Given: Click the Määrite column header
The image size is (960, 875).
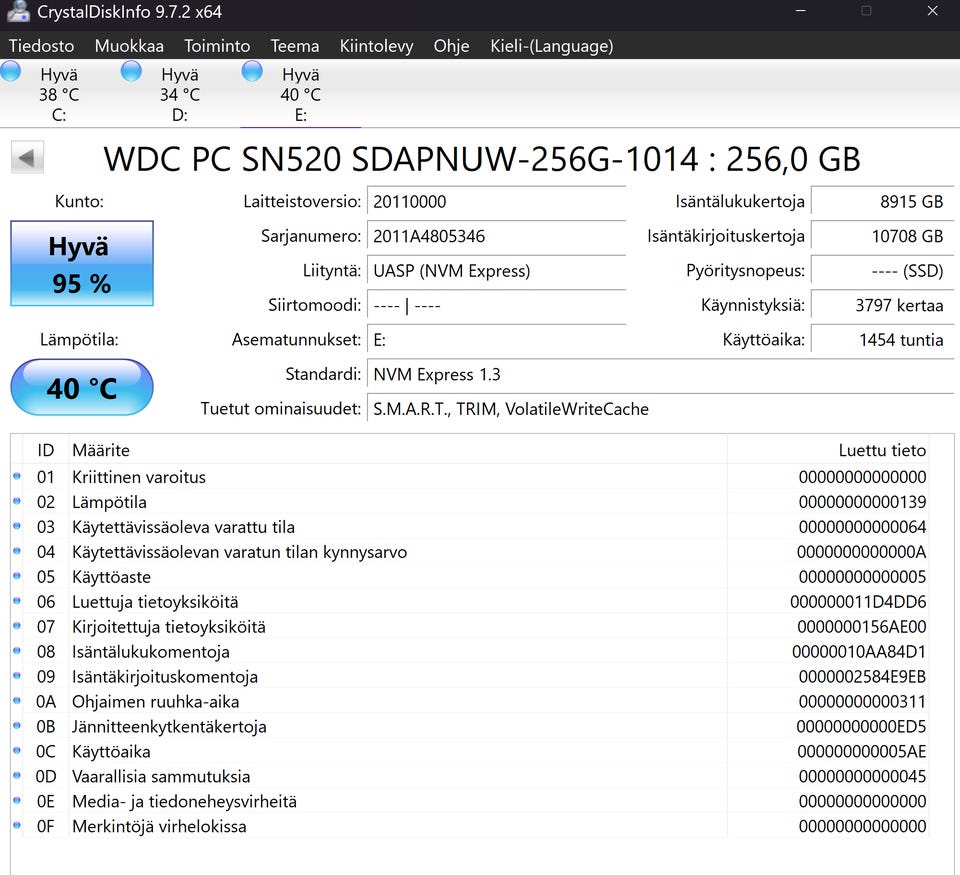Looking at the screenshot, I should tap(397, 450).
